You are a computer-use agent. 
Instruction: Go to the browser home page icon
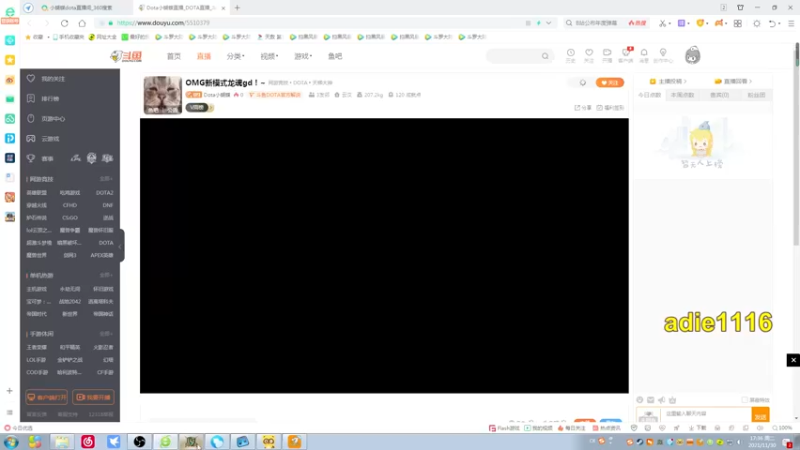click(82, 23)
